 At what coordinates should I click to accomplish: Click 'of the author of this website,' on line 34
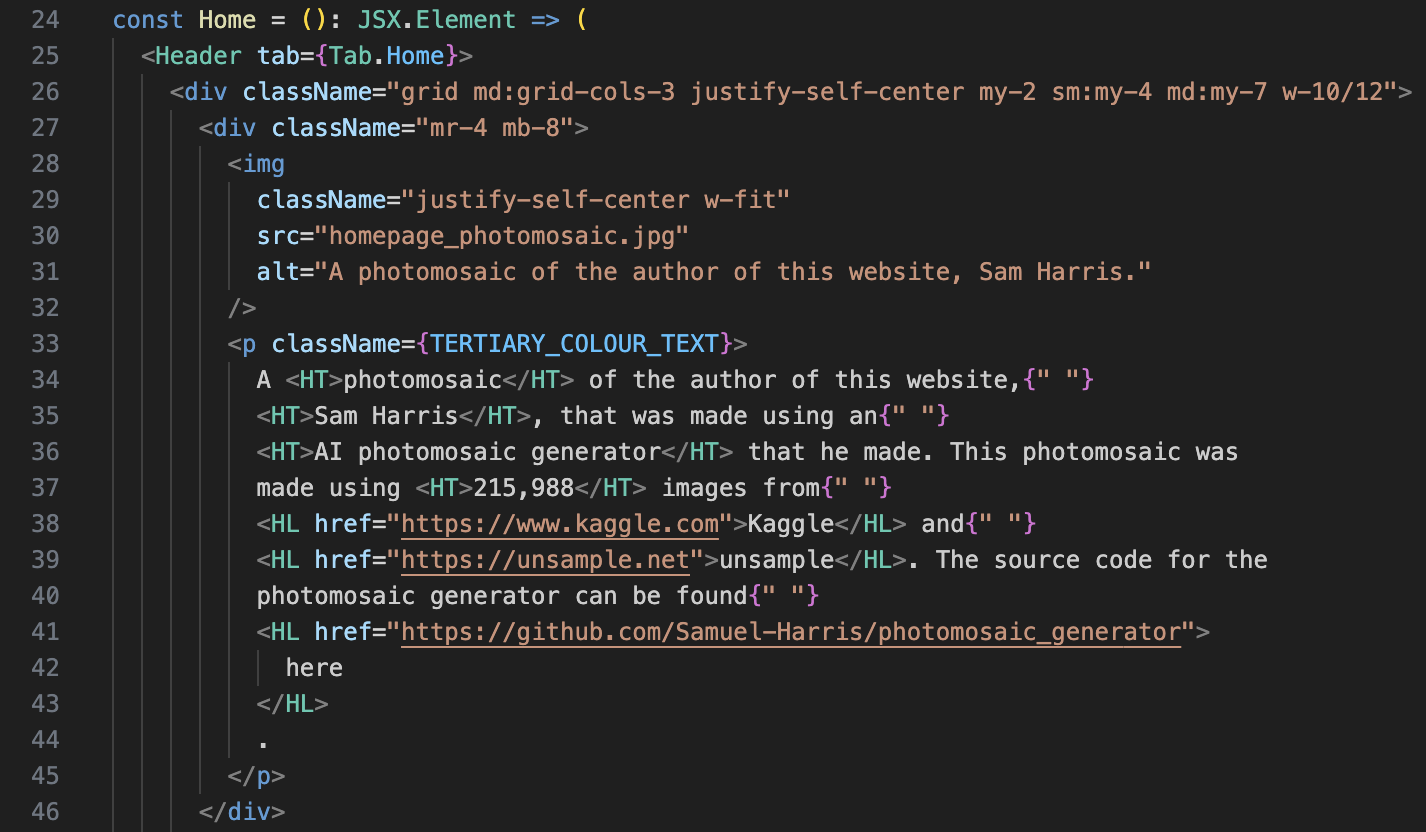(806, 379)
